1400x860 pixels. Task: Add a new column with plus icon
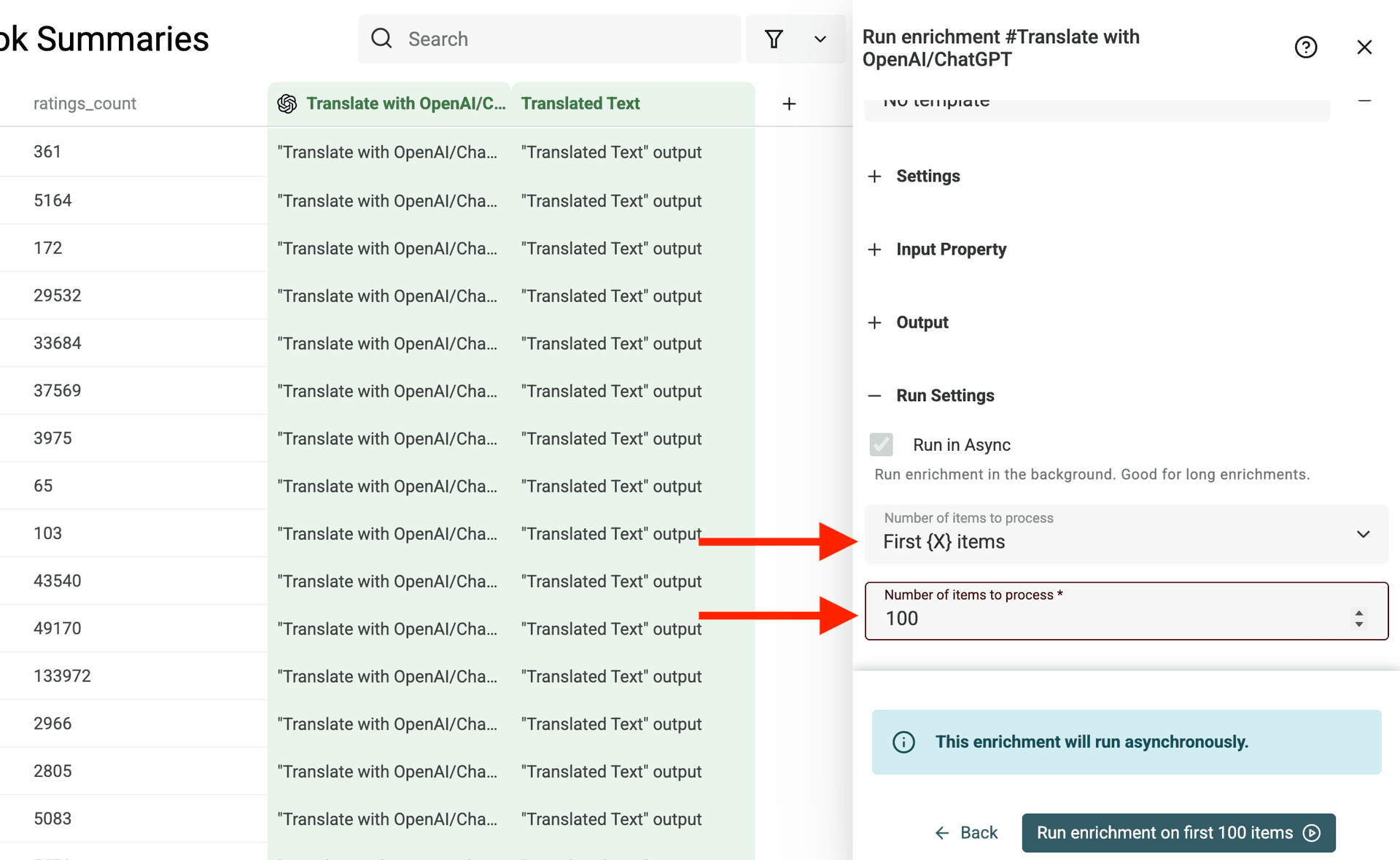pyautogui.click(x=789, y=104)
